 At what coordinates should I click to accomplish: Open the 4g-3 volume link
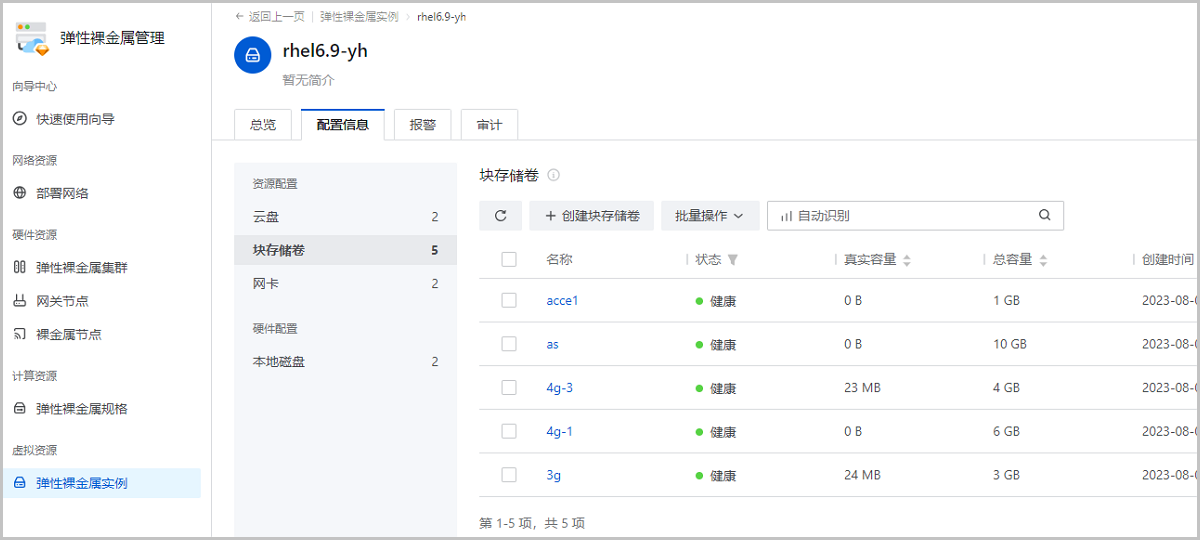[x=559, y=388]
